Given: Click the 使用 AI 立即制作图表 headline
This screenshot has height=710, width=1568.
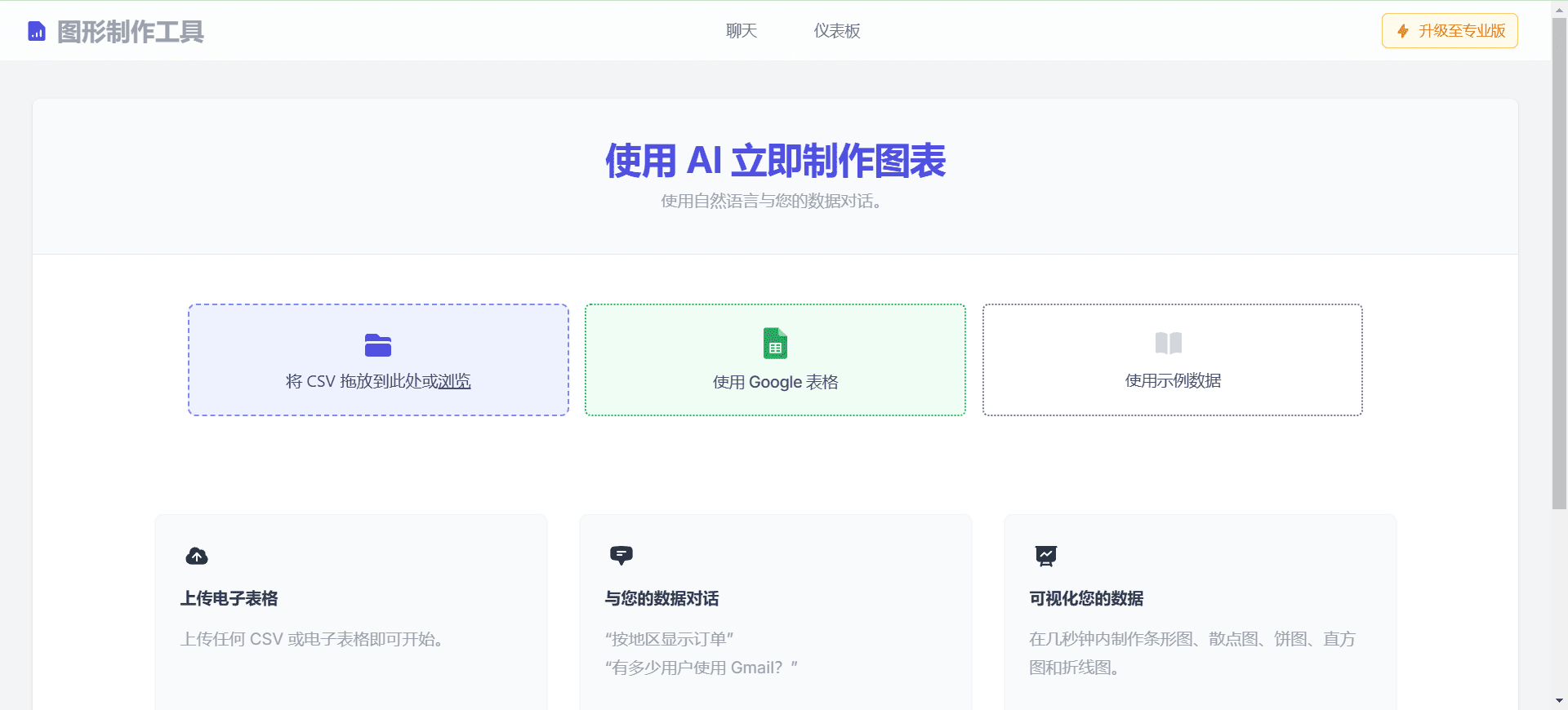Looking at the screenshot, I should (x=775, y=160).
